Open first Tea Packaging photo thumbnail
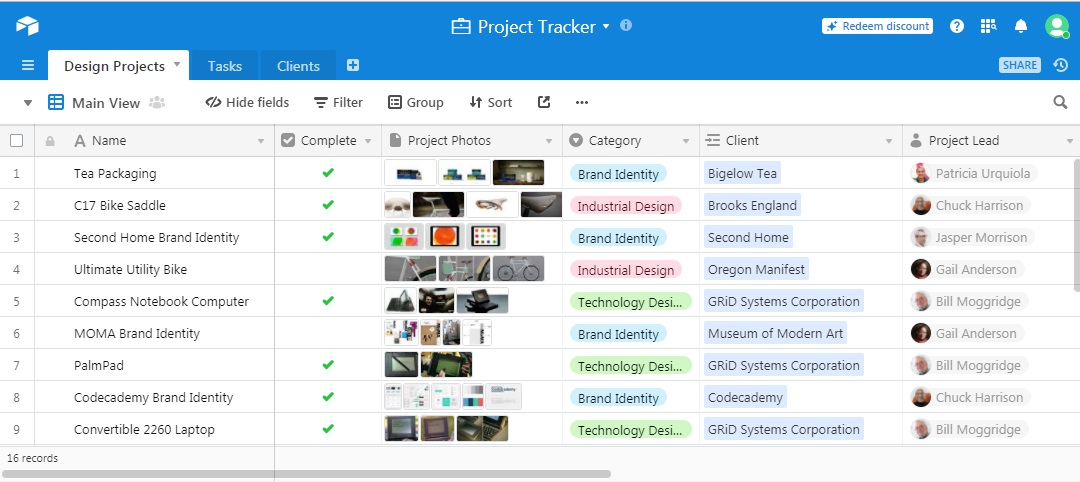Screen dimensions: 1080x482 coord(410,173)
